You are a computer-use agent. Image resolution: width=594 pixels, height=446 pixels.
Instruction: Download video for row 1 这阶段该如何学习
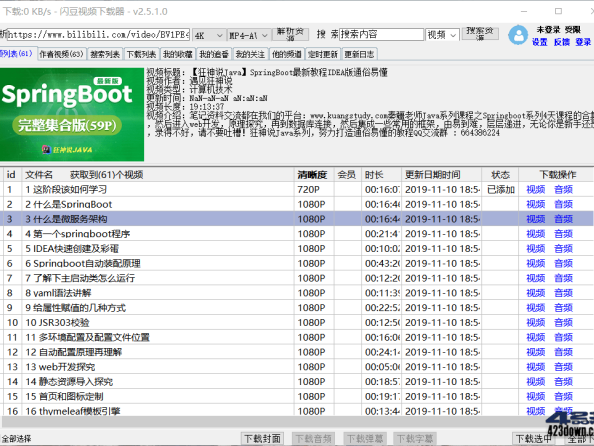point(536,189)
